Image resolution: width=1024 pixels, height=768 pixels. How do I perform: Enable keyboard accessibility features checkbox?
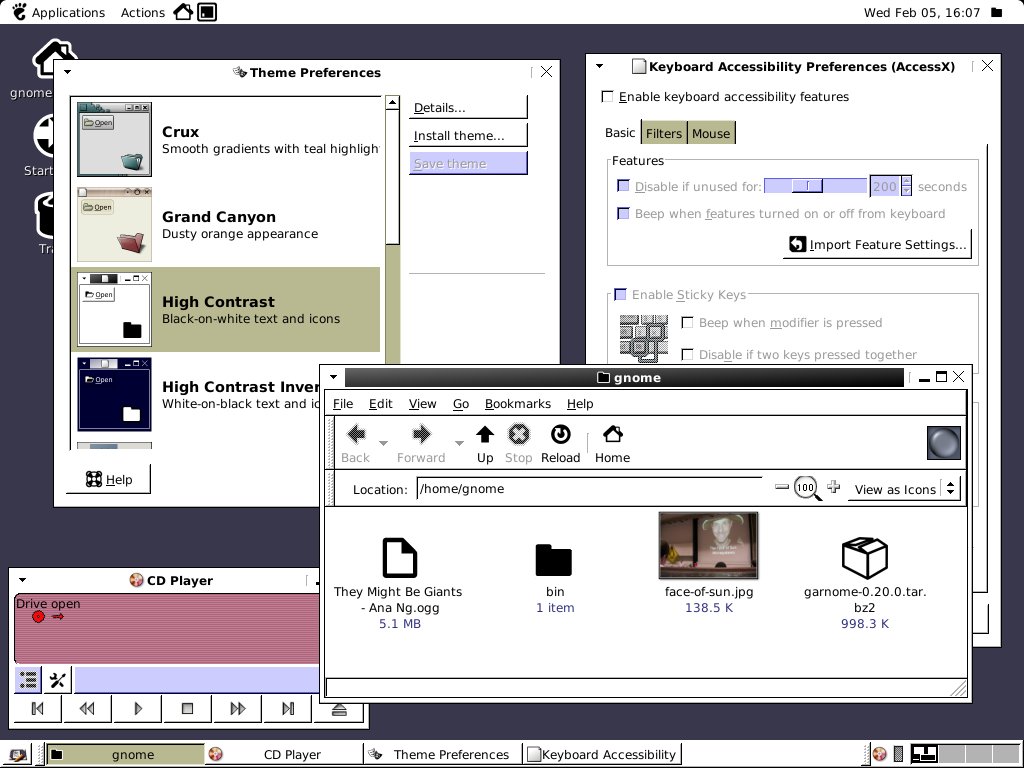pyautogui.click(x=607, y=97)
